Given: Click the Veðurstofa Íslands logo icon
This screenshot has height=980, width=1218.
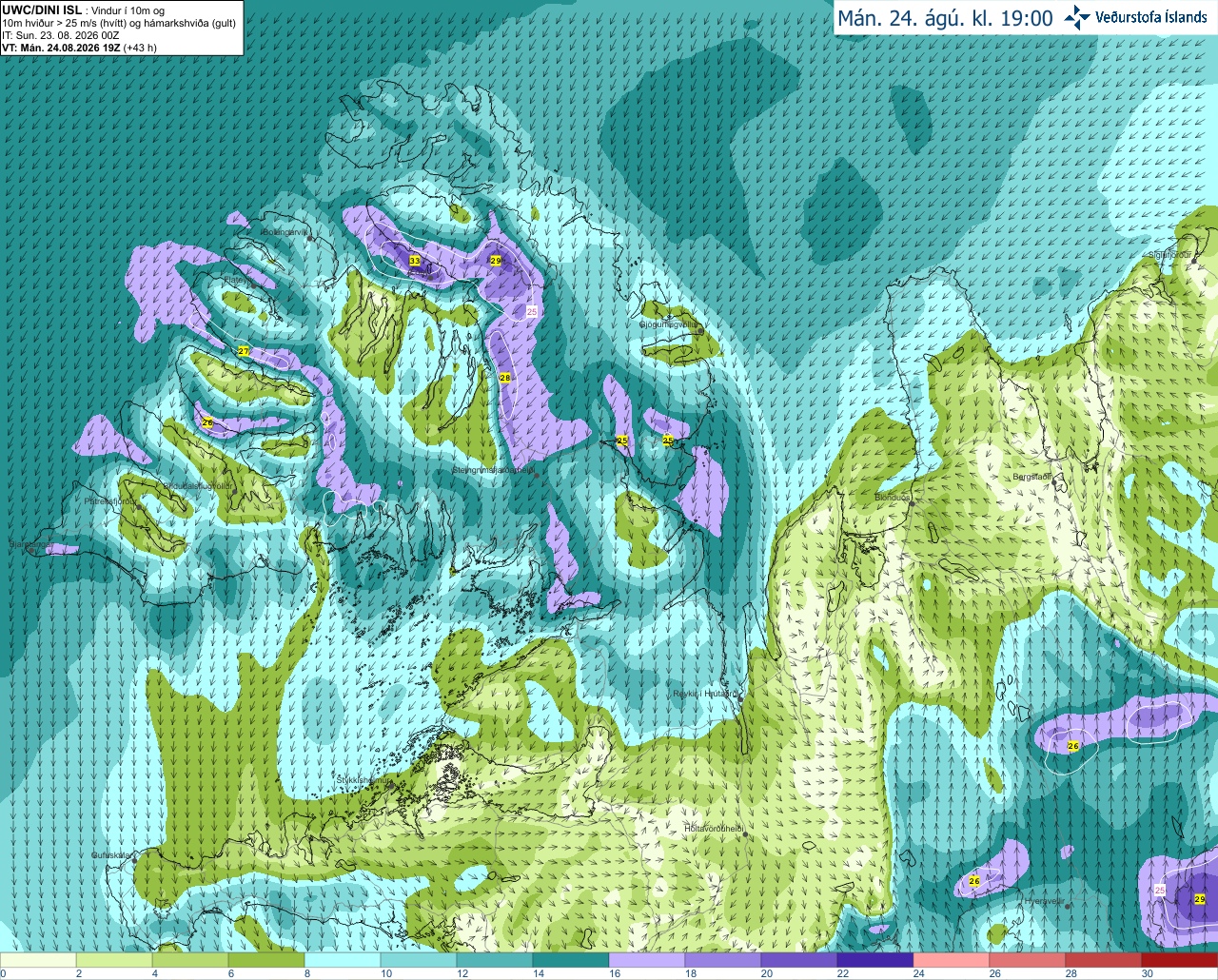Looking at the screenshot, I should click(x=1076, y=17).
